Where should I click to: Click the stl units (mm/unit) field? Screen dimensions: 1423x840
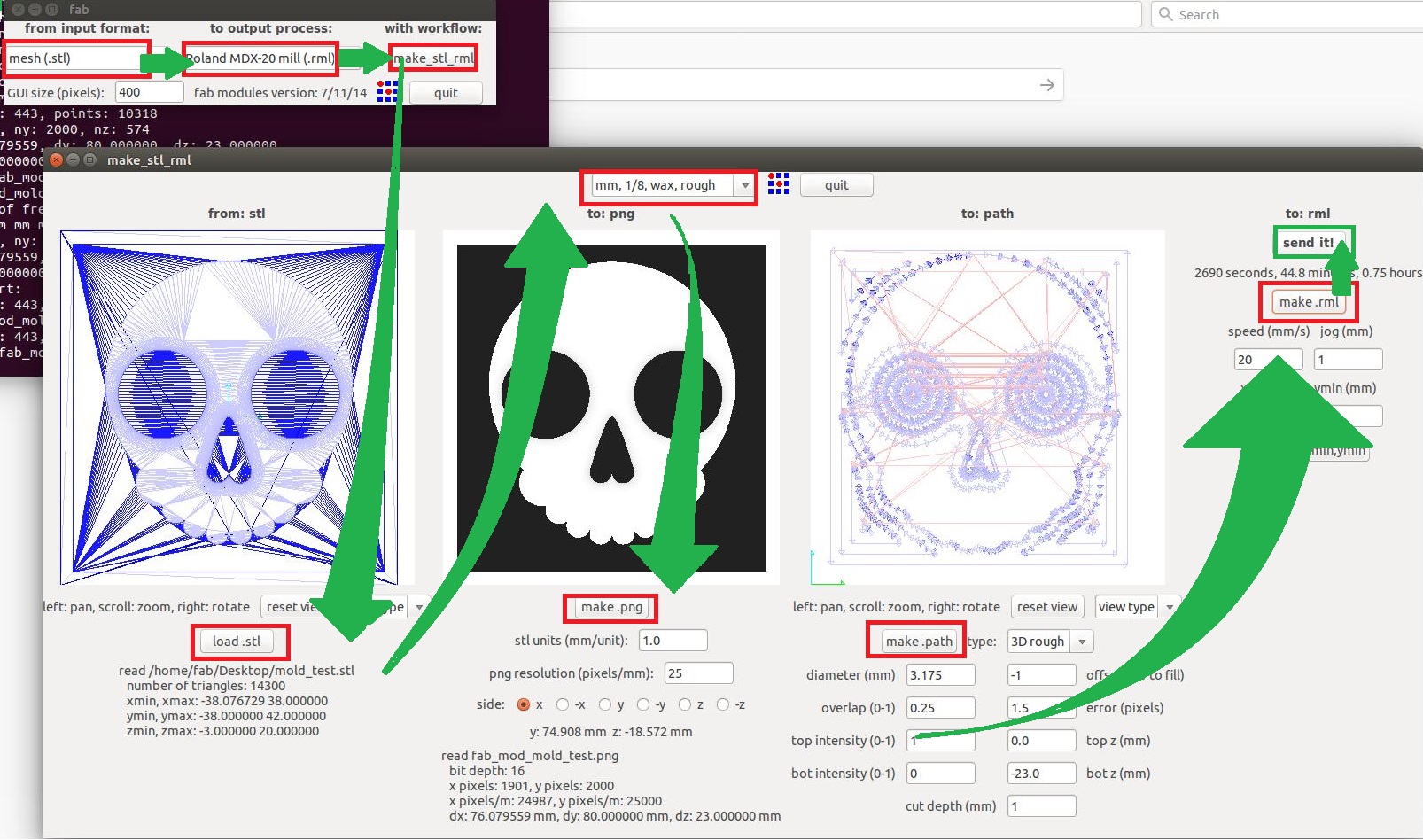point(673,641)
